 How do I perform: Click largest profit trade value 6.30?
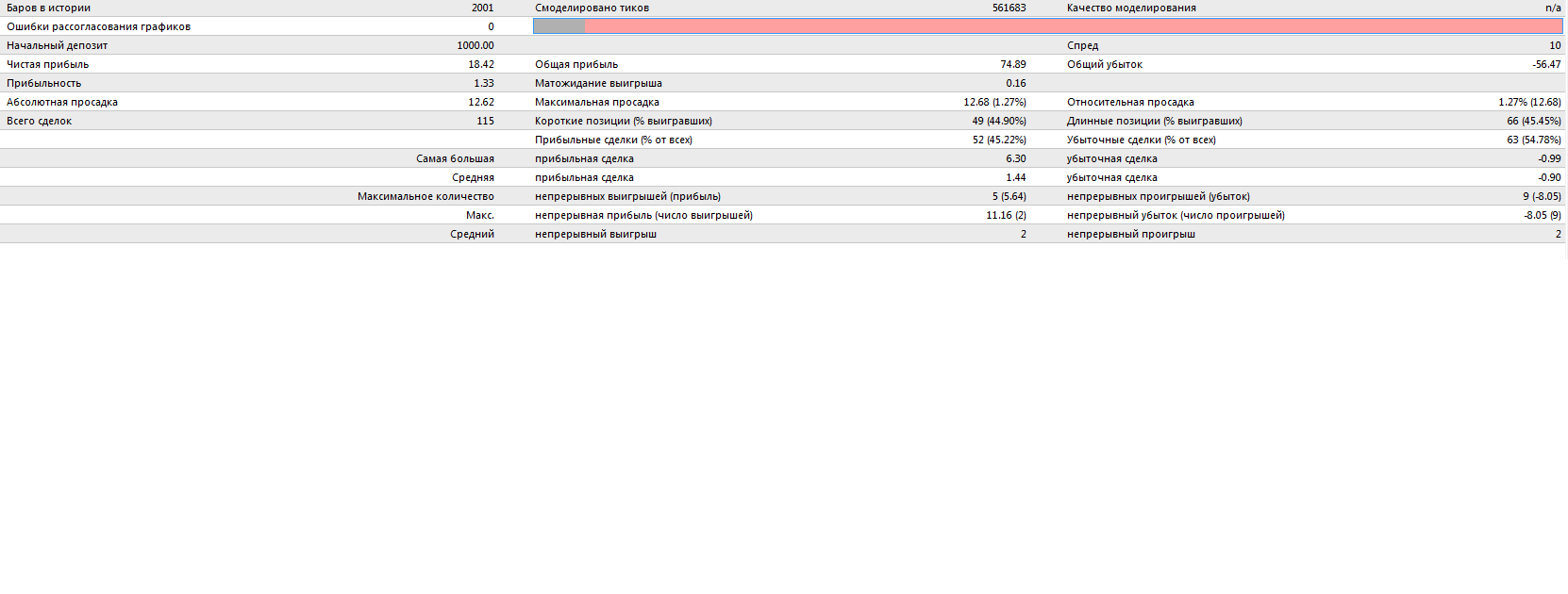[1016, 158]
